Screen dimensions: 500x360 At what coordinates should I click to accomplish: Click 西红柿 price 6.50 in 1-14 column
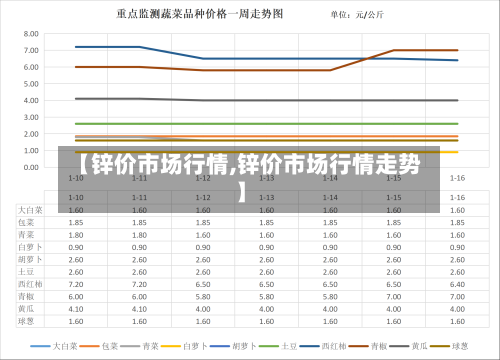point(330,284)
